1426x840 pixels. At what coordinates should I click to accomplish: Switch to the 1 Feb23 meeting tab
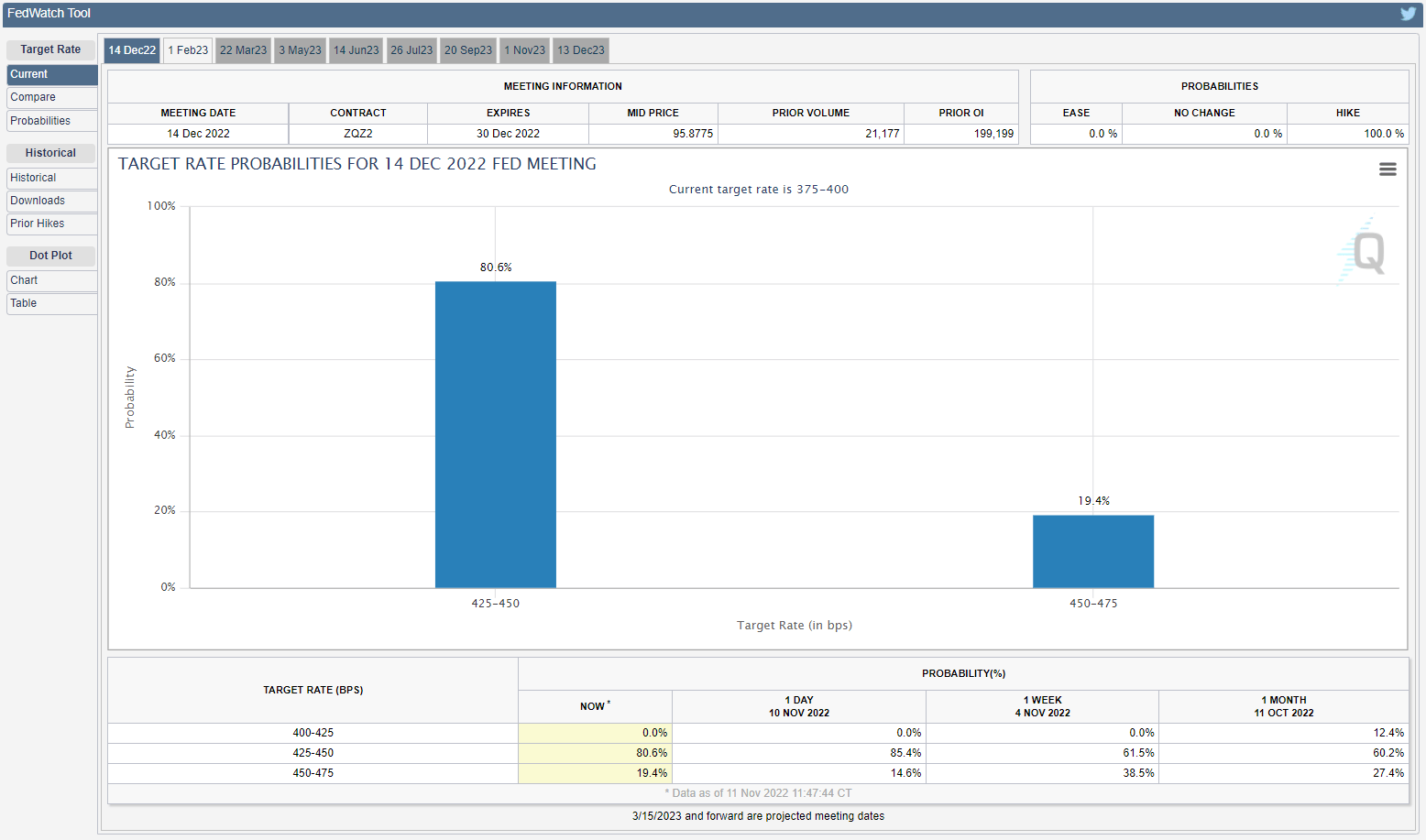tap(188, 50)
